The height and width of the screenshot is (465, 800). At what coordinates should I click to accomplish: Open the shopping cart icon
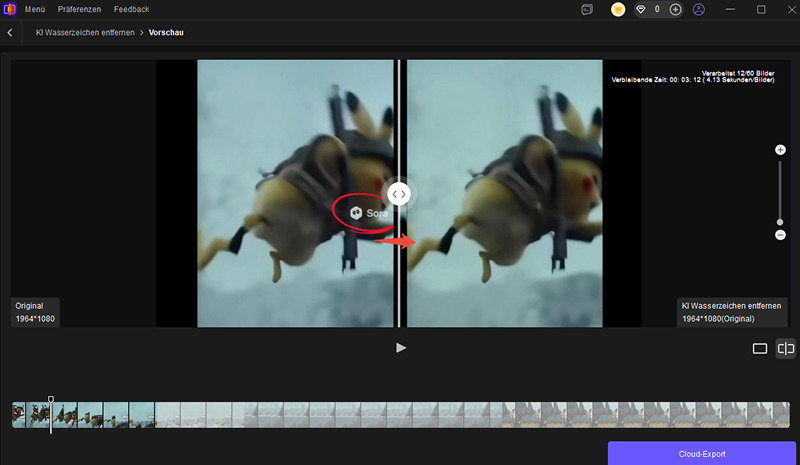pyautogui.click(x=618, y=9)
